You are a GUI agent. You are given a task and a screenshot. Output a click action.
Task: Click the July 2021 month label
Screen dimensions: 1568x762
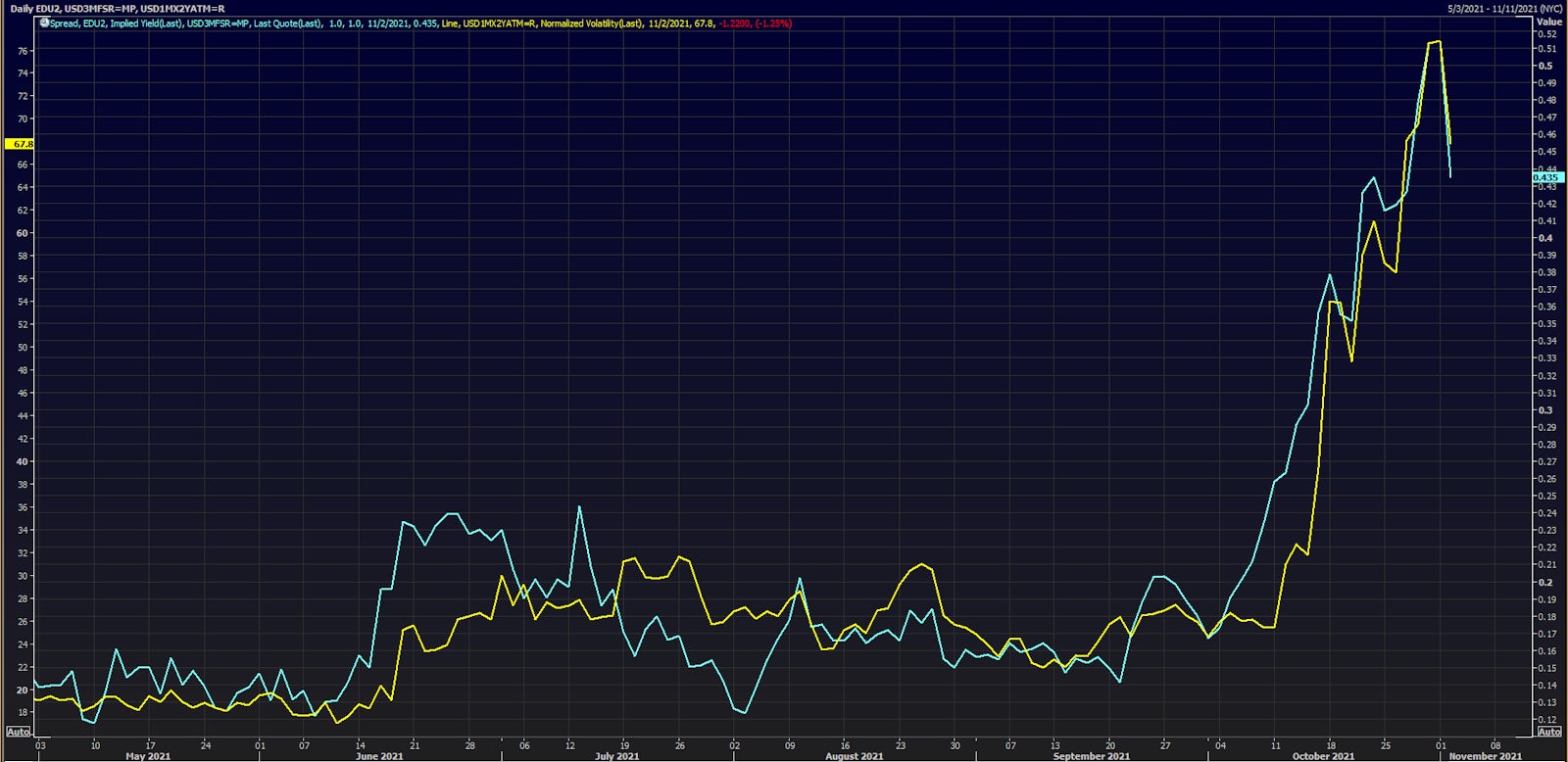(x=616, y=756)
